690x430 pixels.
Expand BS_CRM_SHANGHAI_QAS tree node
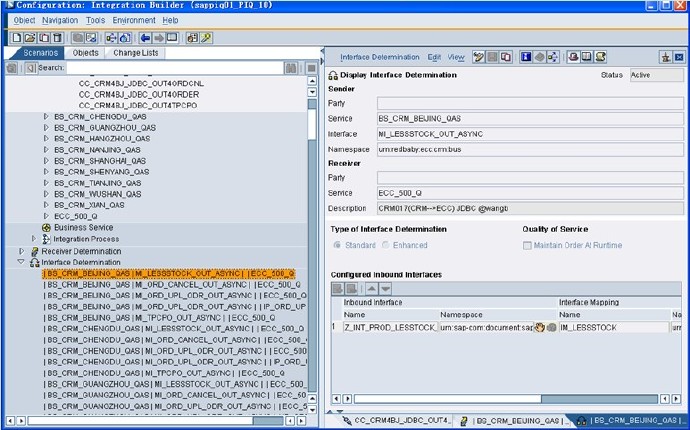point(46,161)
